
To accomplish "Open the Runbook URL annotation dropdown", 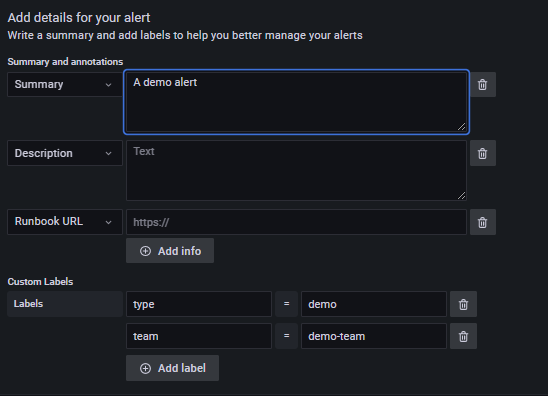I will pyautogui.click(x=65, y=222).
